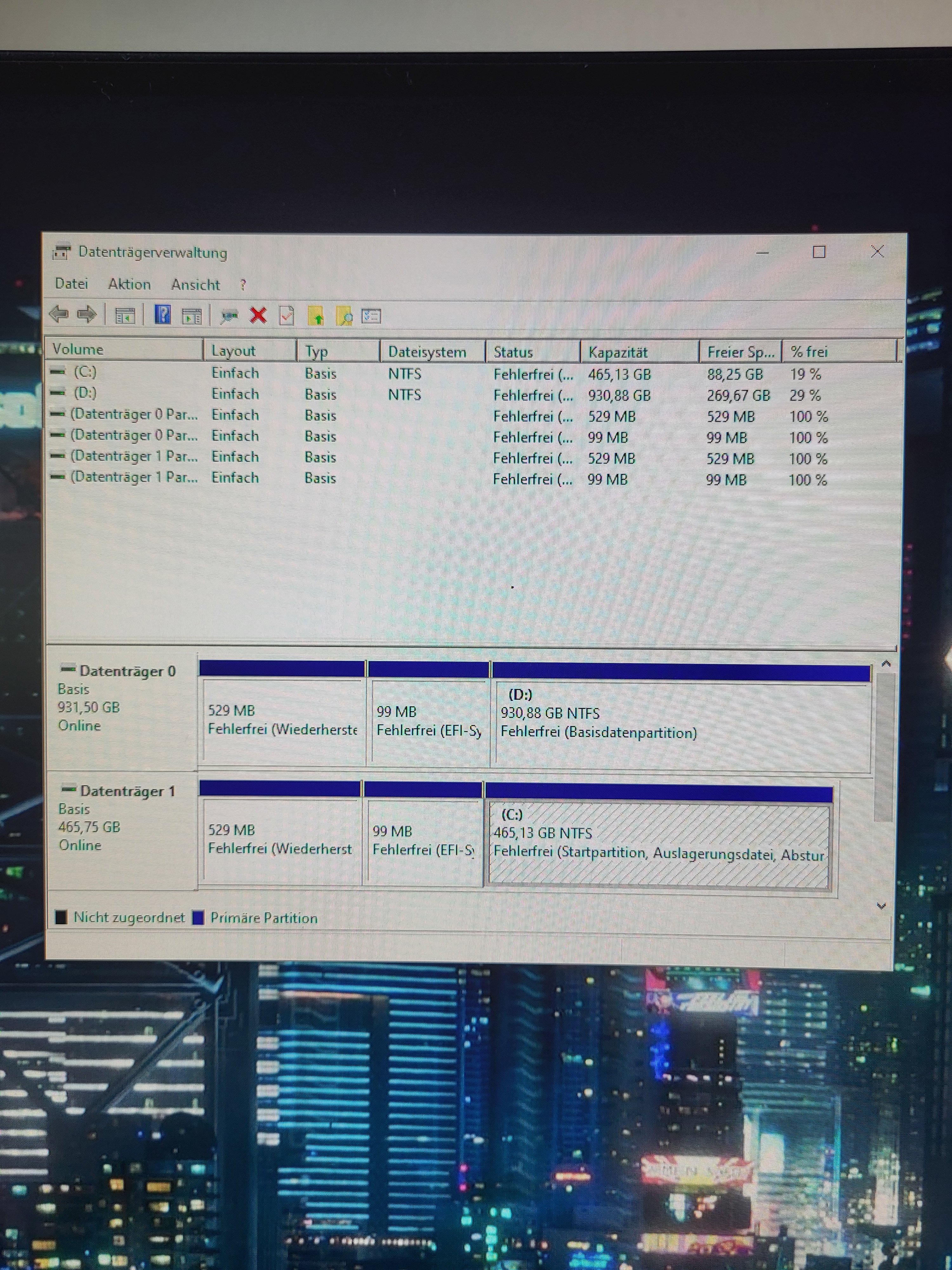
Task: Open the Datei menu
Action: (x=72, y=284)
